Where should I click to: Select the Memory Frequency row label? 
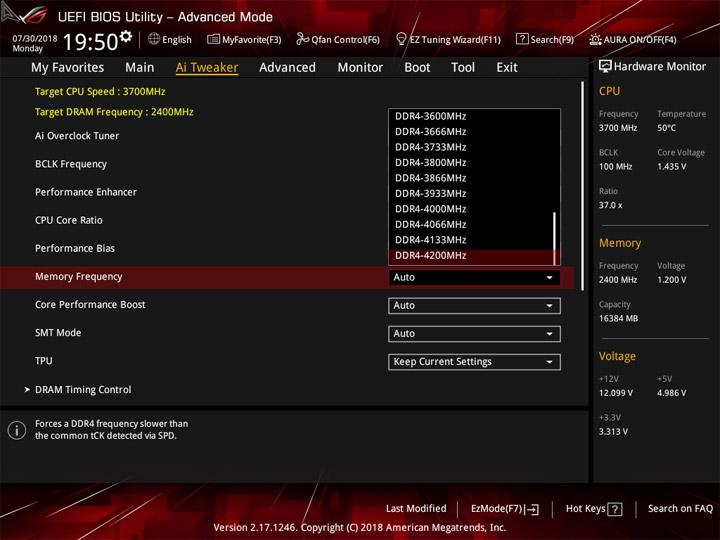tap(79, 276)
